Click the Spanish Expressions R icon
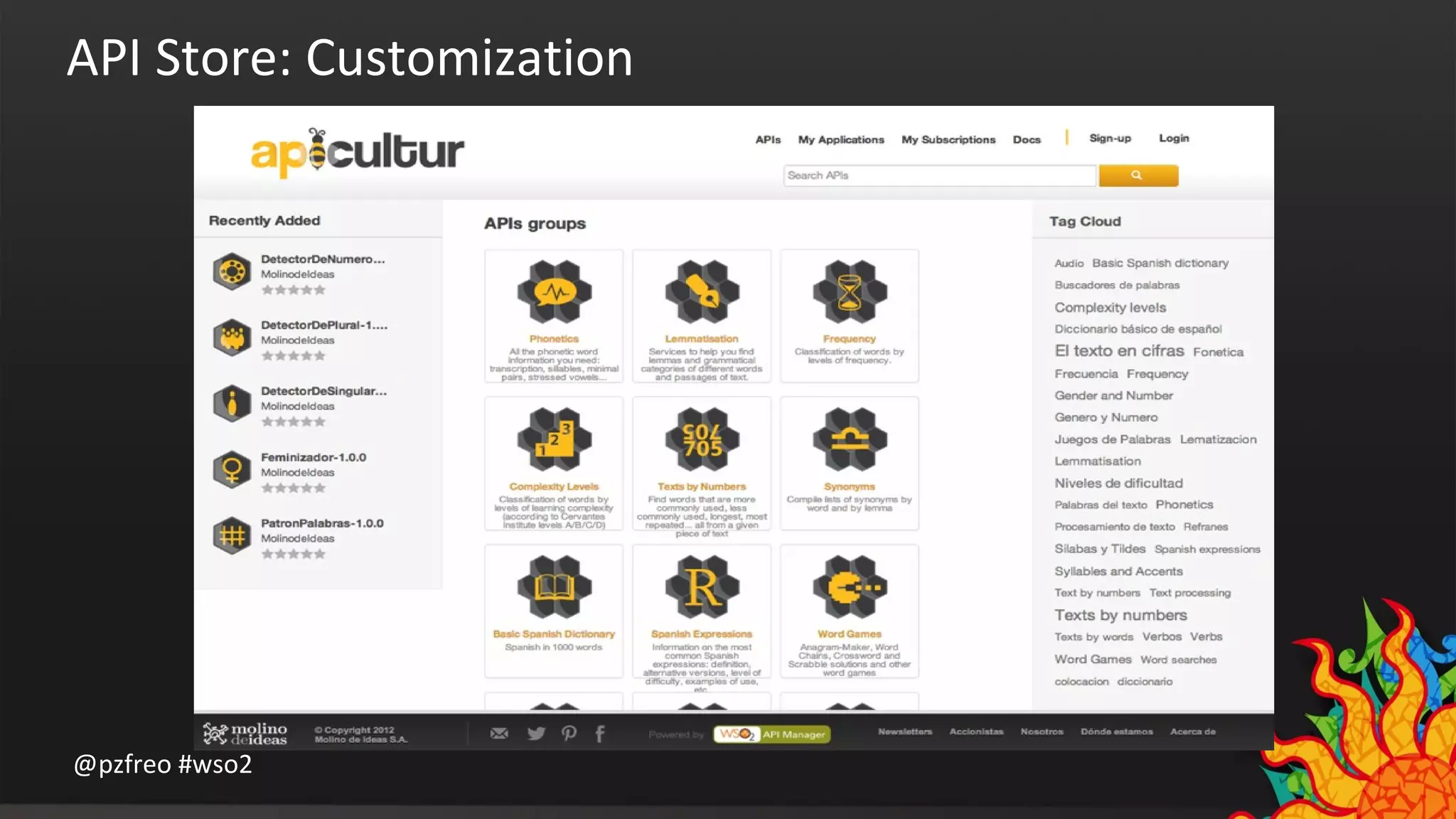The image size is (1456, 819). coord(702,587)
